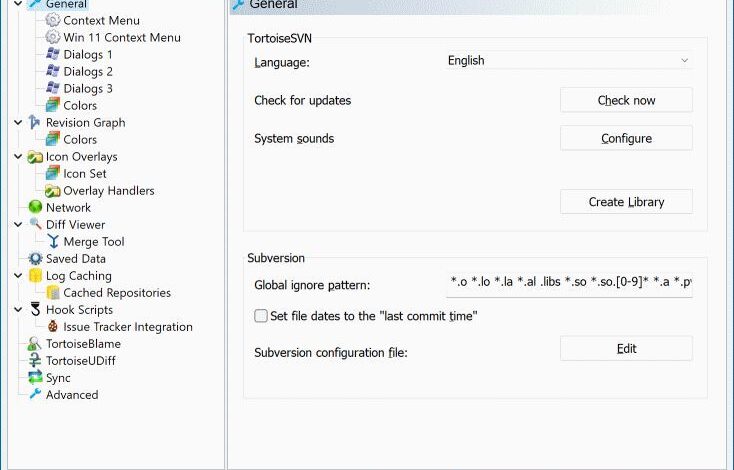The image size is (734, 470).
Task: Select Dialogs 2 in settings tree
Action: click(x=88, y=72)
